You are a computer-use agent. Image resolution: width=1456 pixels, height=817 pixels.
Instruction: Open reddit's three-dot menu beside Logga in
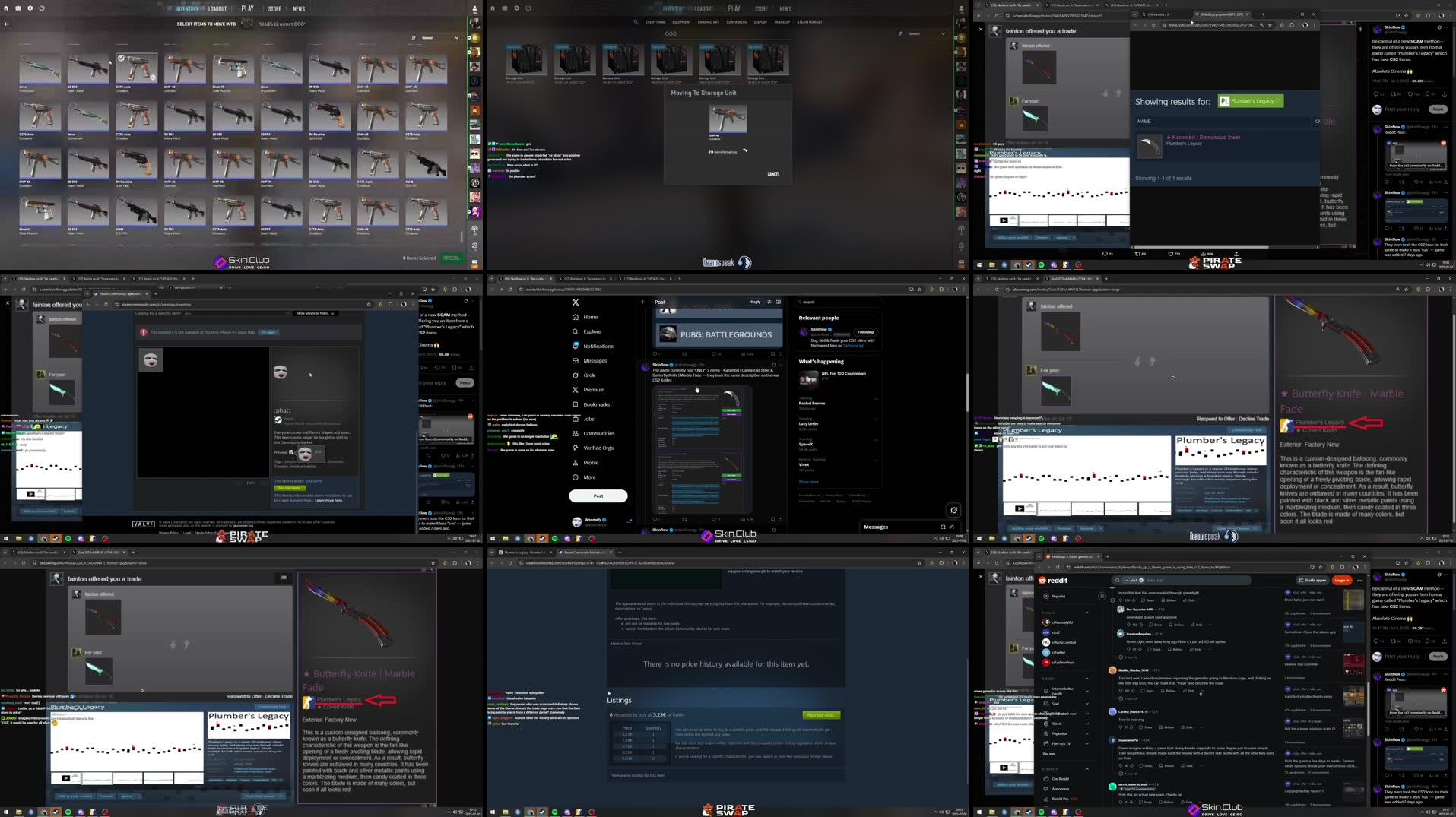1359,580
